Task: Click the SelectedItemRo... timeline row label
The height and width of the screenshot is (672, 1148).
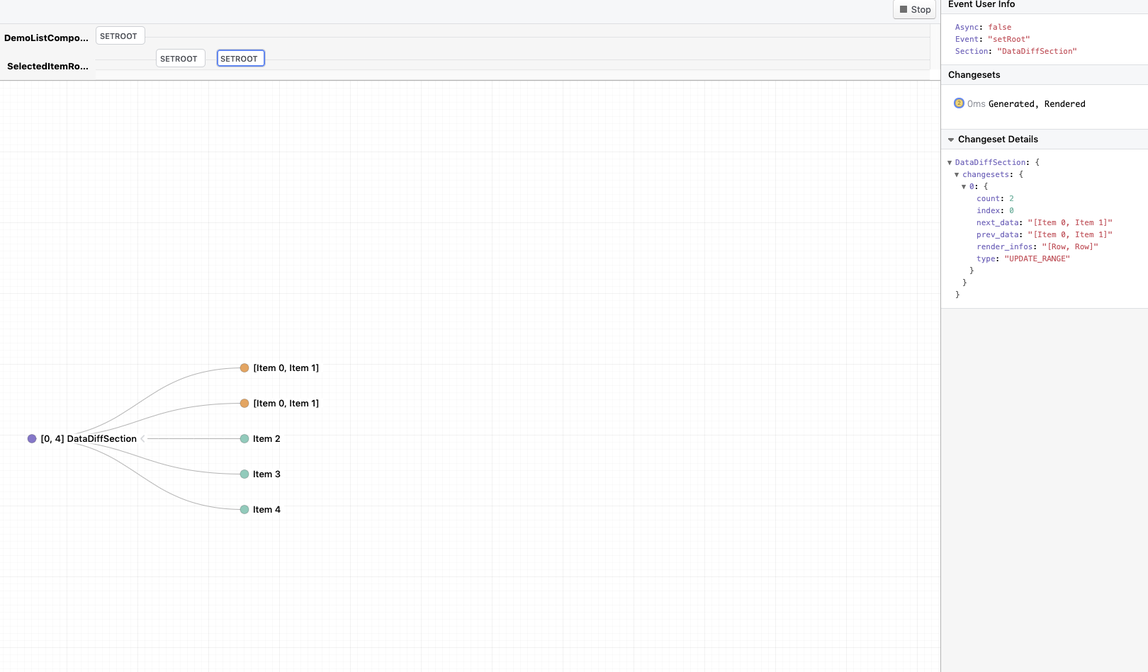Action: click(47, 66)
